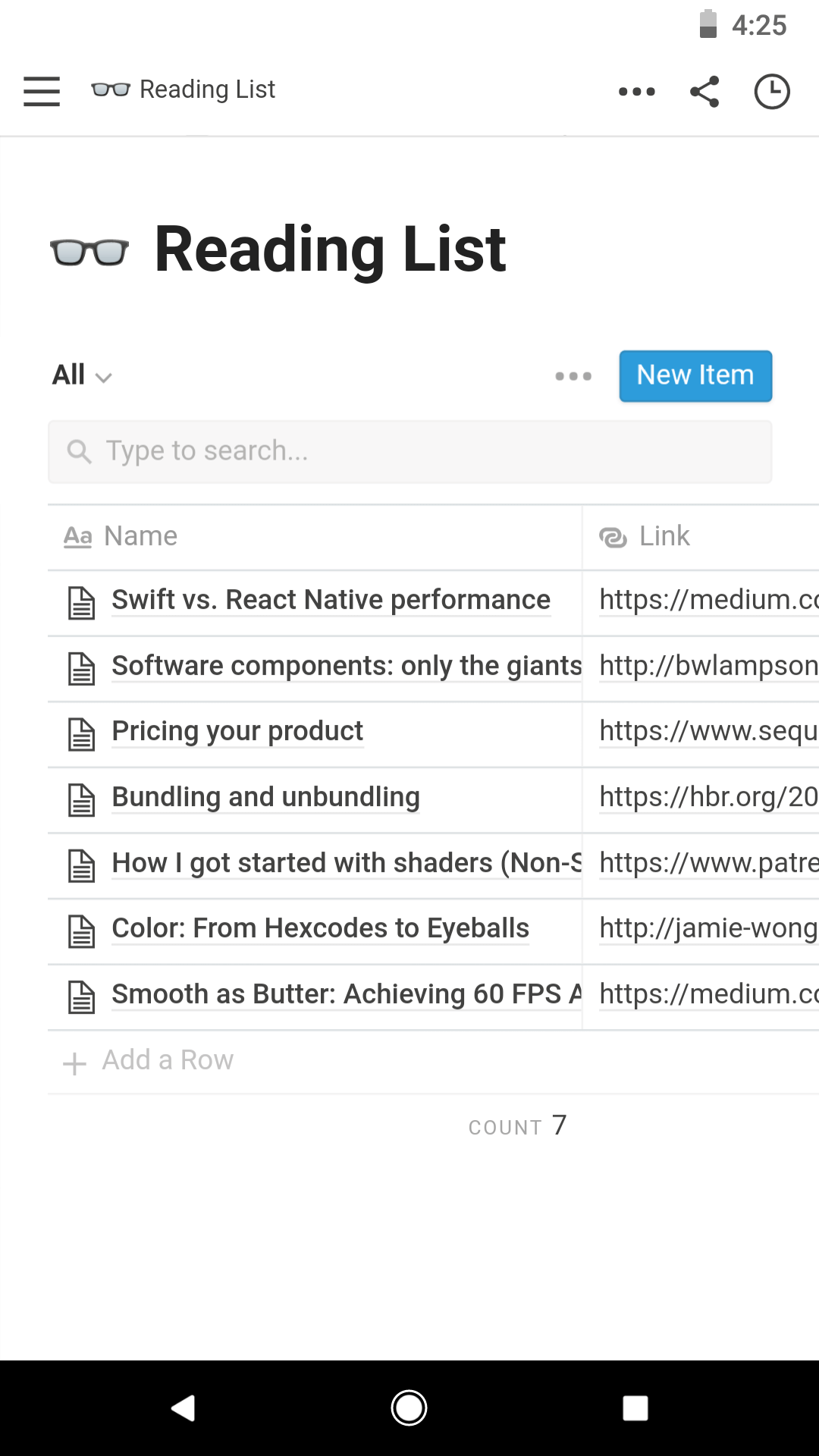The height and width of the screenshot is (1456, 819).
Task: Open Color: From Hexcodes to Eyeballs
Action: tap(320, 928)
